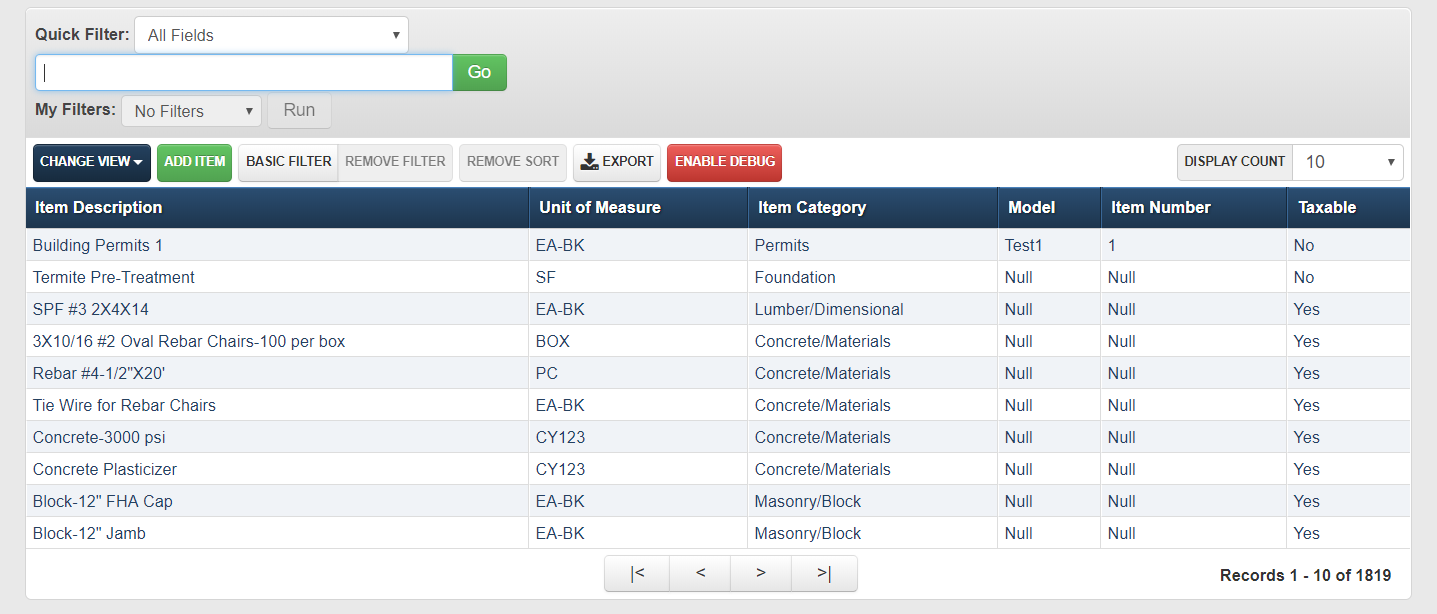The image size is (1437, 614).
Task: Select the Termite Pre-Treatment row
Action: [x=114, y=277]
